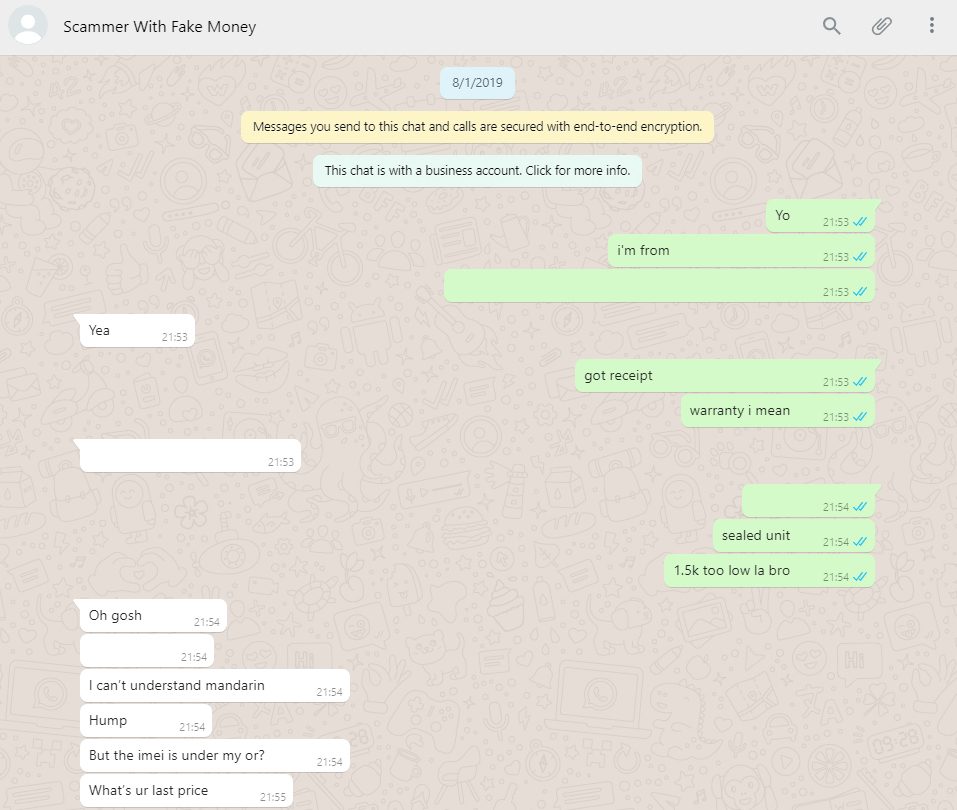Select the 'I can't understand mandarin' message
The width and height of the screenshot is (957, 810).
(x=215, y=686)
